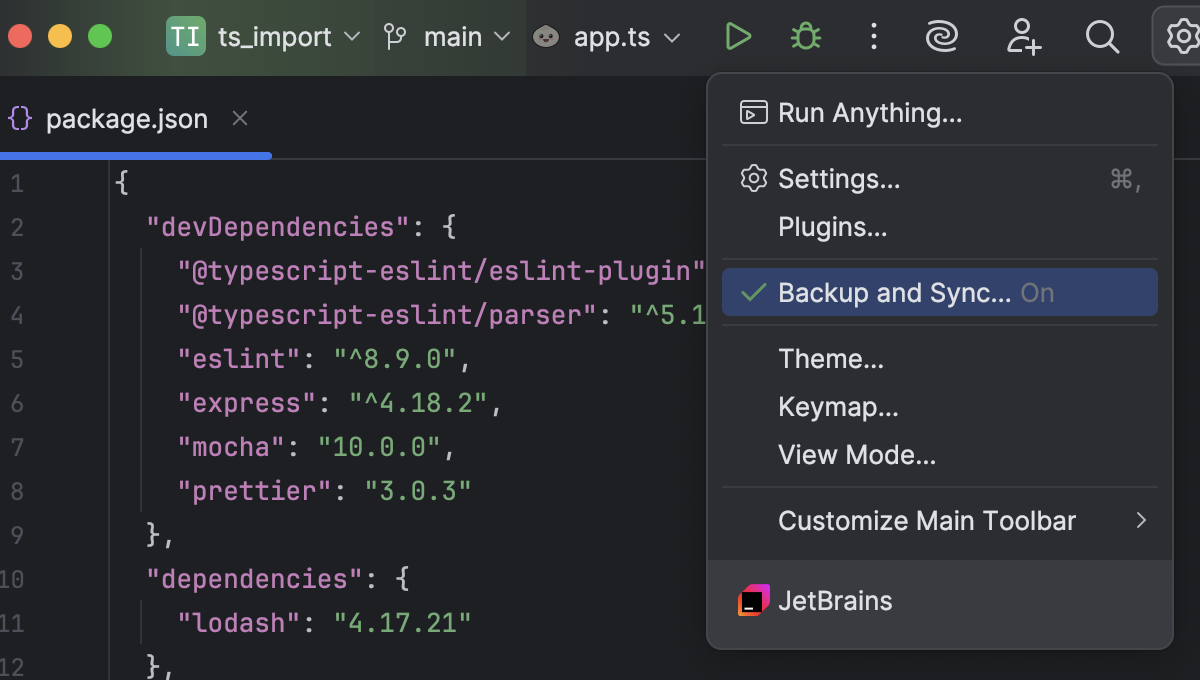Click the Run Anything terminal icon

point(753,113)
